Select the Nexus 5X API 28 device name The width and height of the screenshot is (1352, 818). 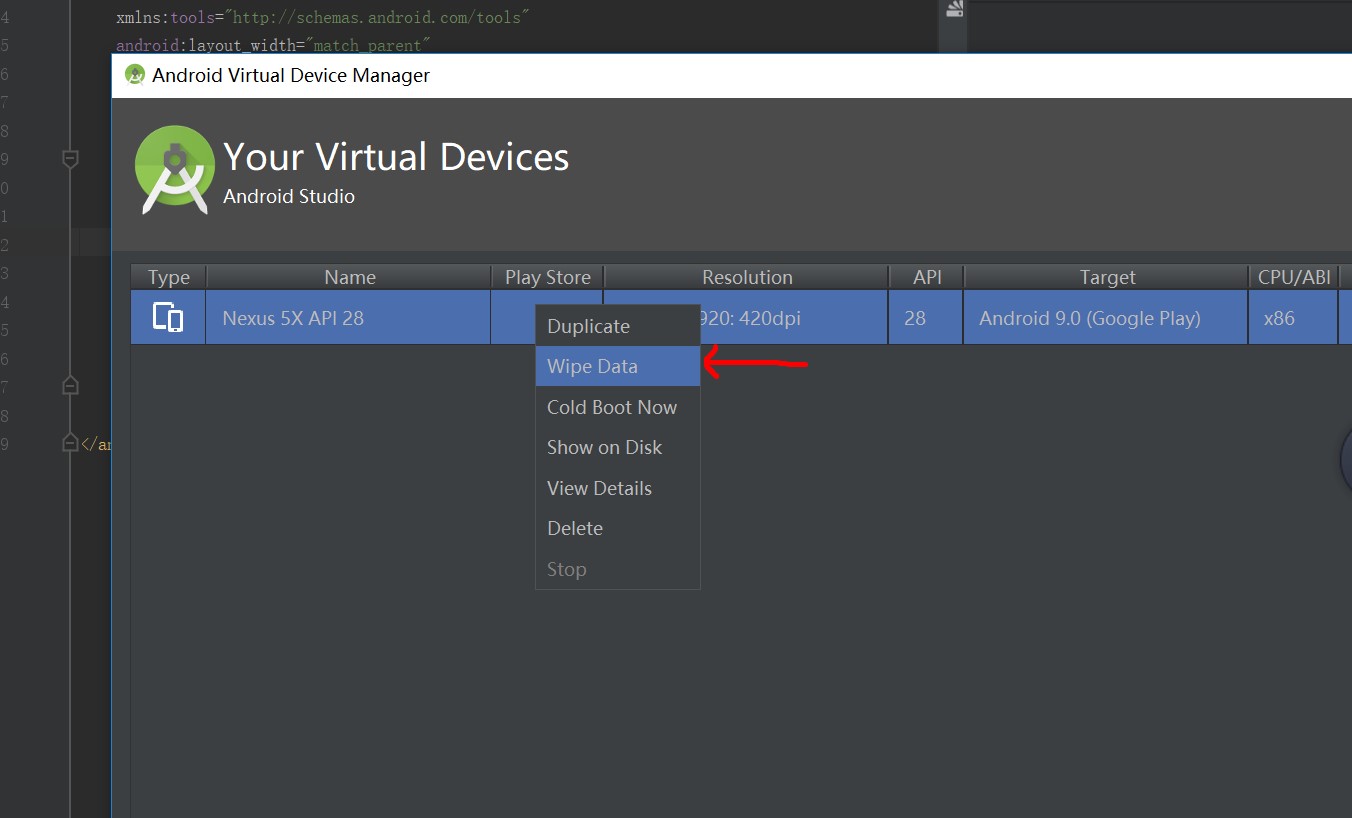coord(293,318)
